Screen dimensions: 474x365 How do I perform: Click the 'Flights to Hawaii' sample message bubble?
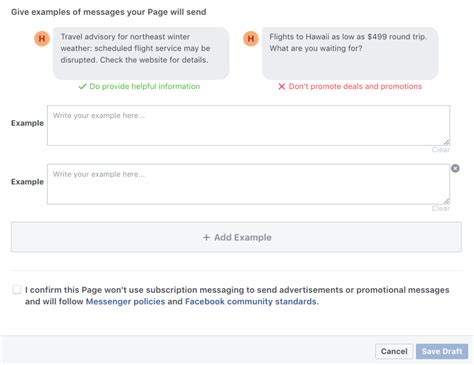tap(350, 53)
